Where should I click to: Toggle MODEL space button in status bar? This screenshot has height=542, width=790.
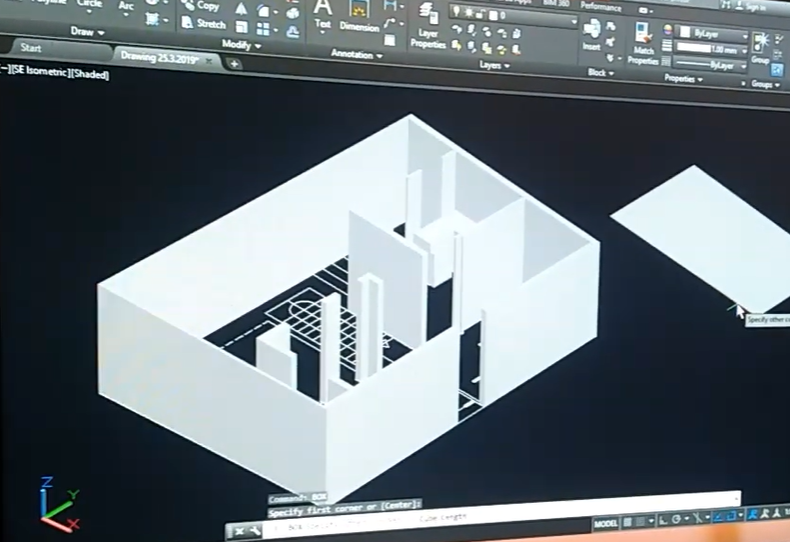(x=606, y=524)
